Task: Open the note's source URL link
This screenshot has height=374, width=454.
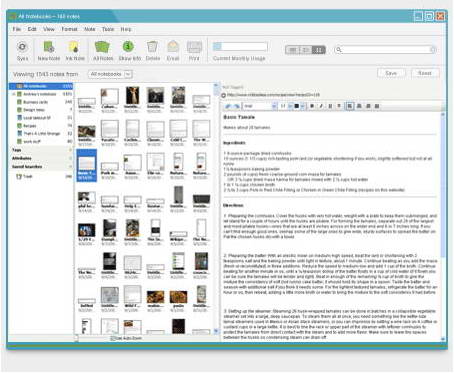Action: 273,95
